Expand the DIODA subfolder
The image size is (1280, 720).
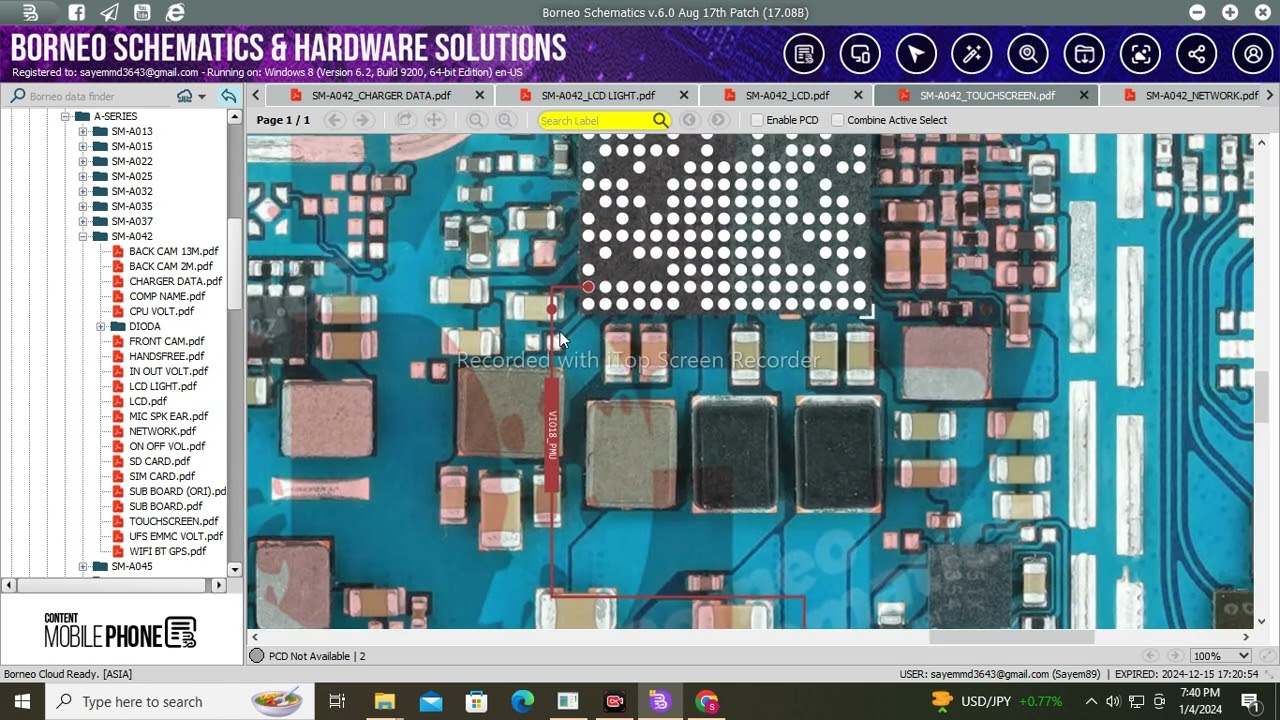coord(101,326)
